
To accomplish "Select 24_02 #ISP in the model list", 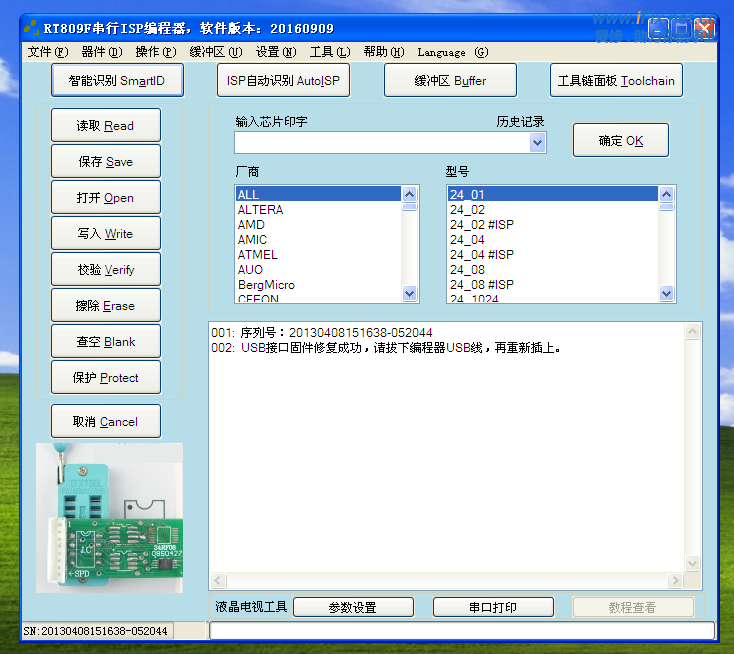I will pyautogui.click(x=553, y=224).
